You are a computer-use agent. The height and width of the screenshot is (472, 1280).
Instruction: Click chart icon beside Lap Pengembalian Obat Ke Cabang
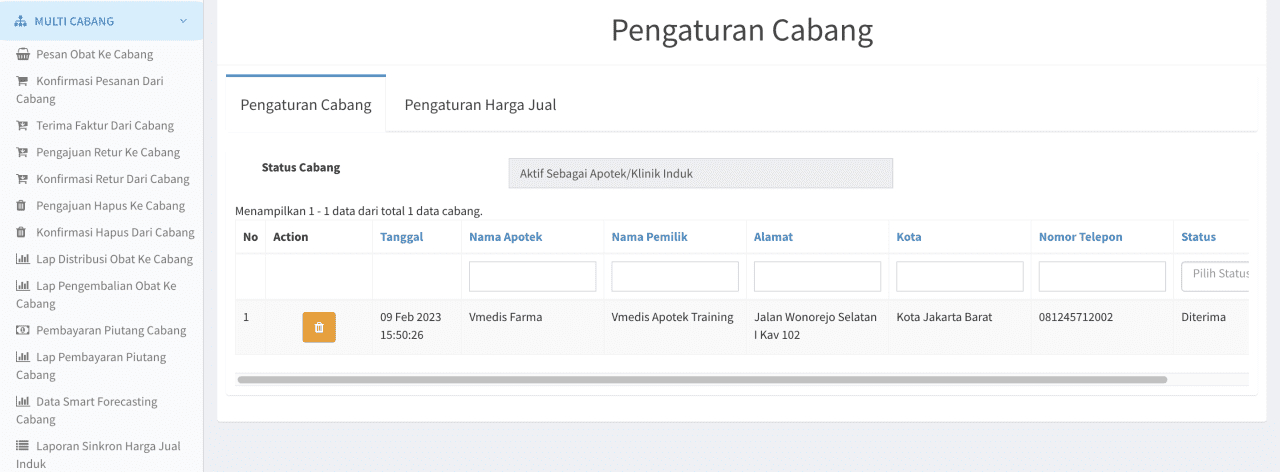pos(22,286)
